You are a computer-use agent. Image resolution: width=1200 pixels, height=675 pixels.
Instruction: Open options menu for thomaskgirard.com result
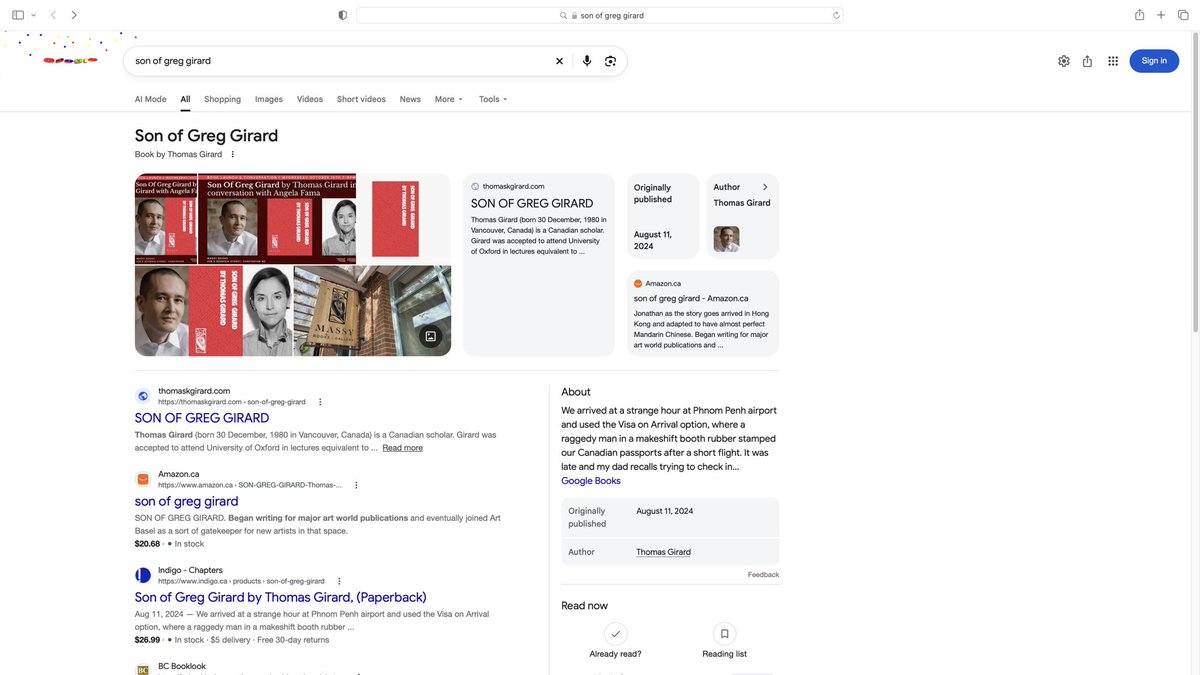point(320,402)
